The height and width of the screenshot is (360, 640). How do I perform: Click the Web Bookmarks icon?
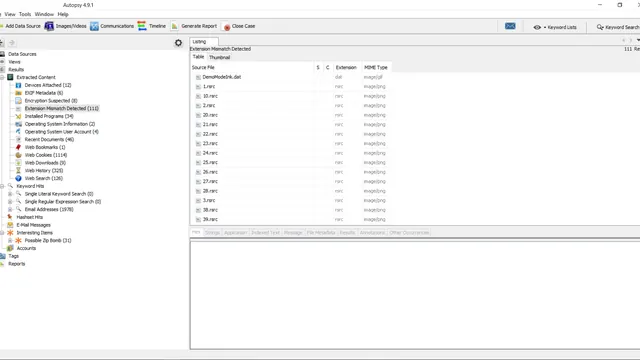click(x=18, y=147)
